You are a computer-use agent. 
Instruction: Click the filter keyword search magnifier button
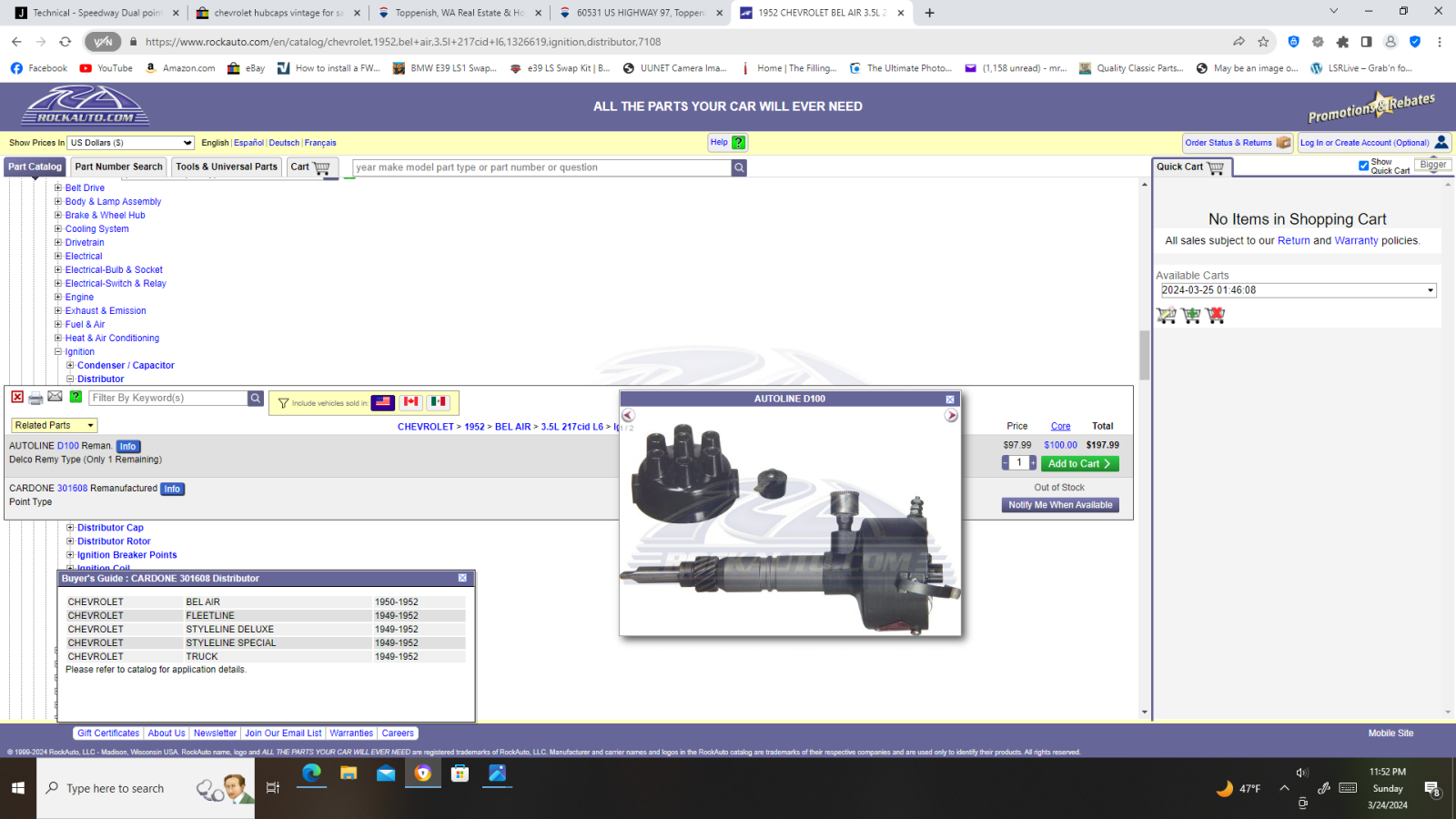tap(256, 398)
